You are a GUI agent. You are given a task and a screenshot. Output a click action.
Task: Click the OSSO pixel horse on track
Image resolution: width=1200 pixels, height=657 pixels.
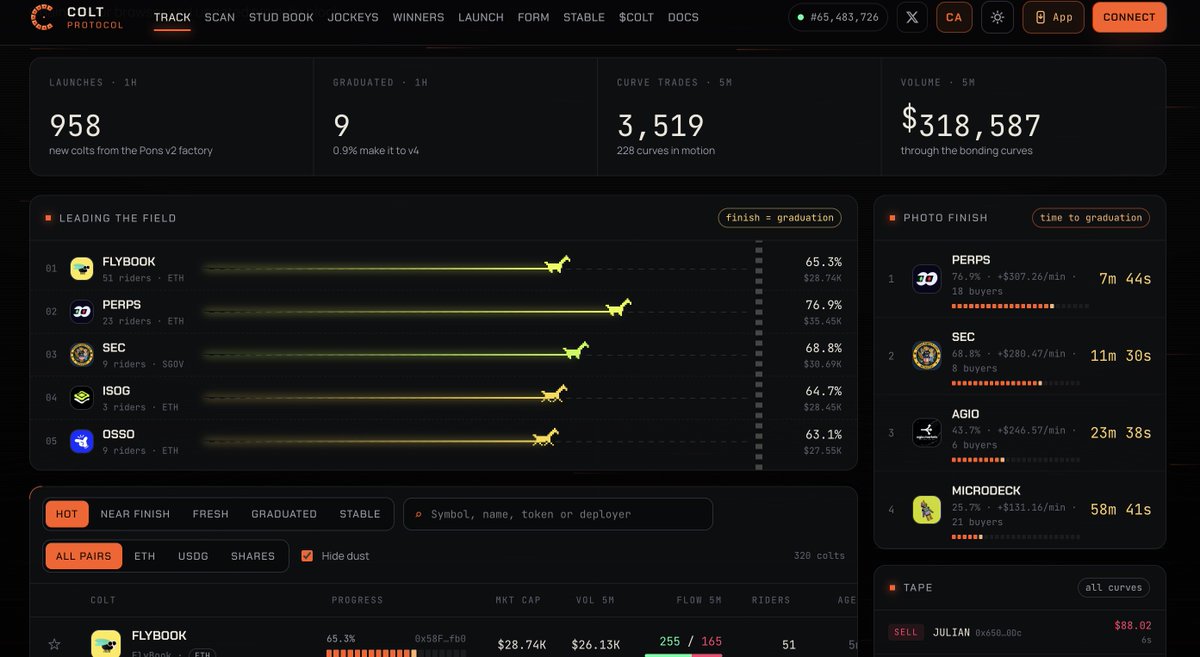click(x=545, y=437)
